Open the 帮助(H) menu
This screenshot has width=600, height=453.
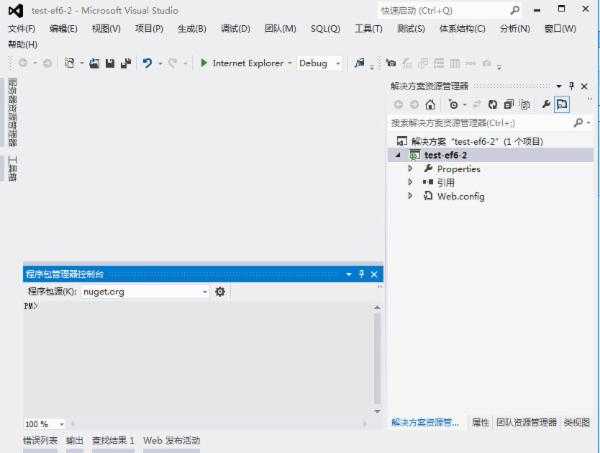(x=23, y=44)
